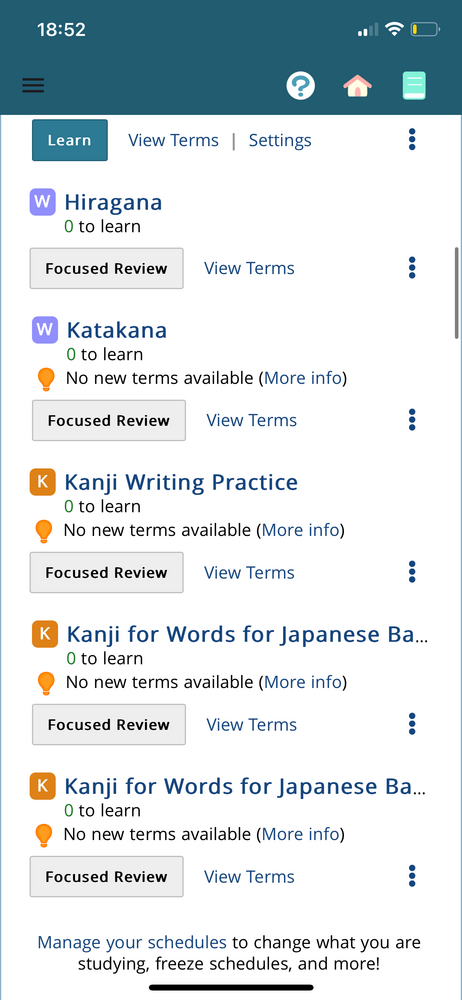The width and height of the screenshot is (462, 1000).
Task: Click the vertical scrollbar on the right edge
Action: 456,293
